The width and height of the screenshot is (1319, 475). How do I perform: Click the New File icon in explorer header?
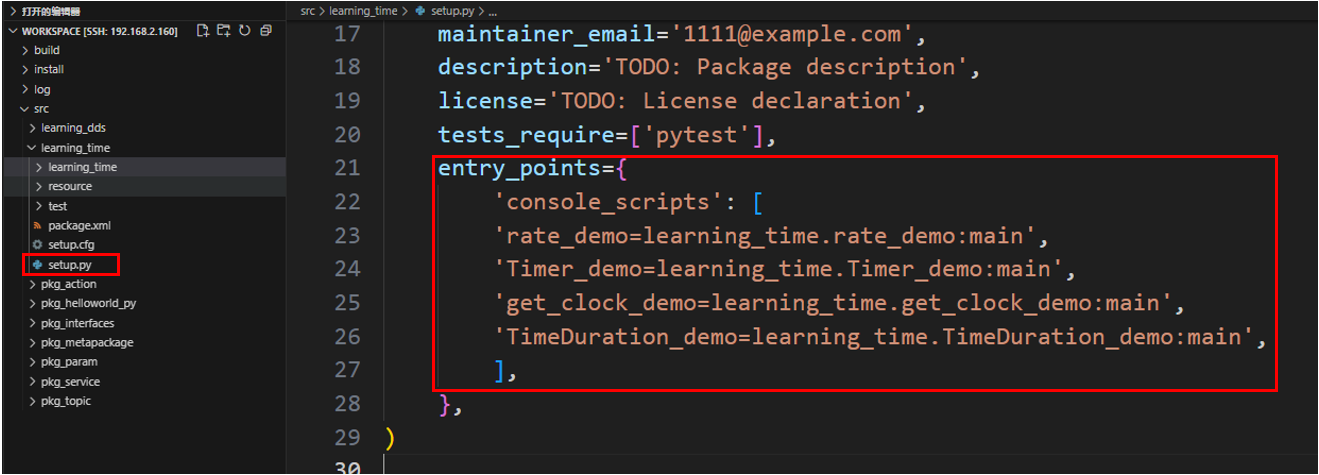click(x=203, y=31)
